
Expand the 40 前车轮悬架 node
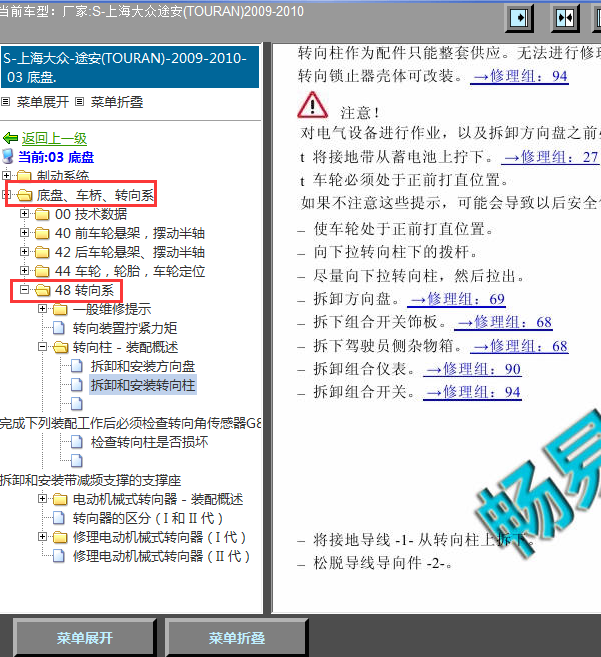[x=24, y=232]
